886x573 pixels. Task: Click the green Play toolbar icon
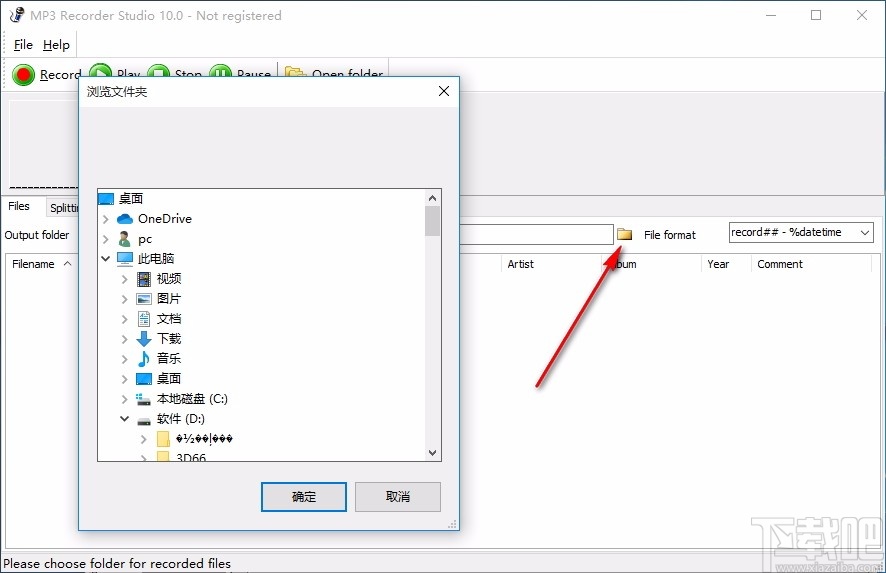click(101, 71)
